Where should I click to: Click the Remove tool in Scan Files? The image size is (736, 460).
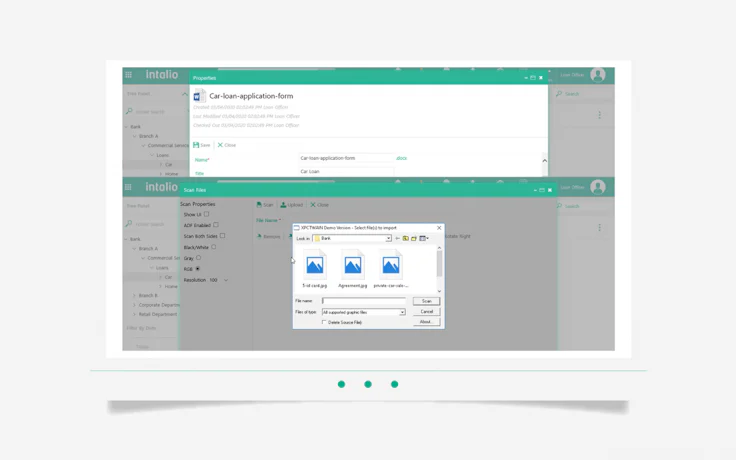268,237
